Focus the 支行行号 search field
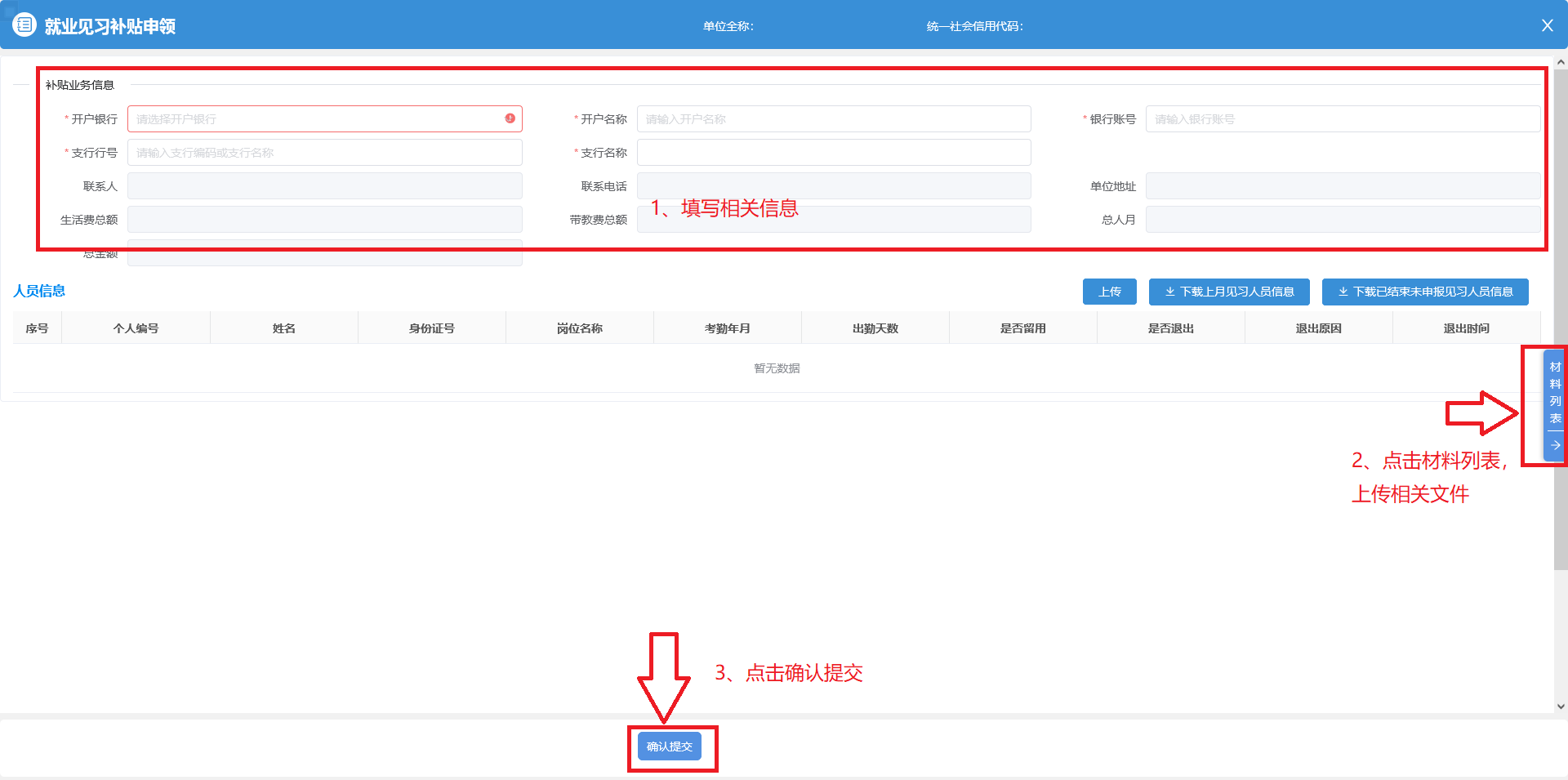This screenshot has height=780, width=1568. coord(324,153)
